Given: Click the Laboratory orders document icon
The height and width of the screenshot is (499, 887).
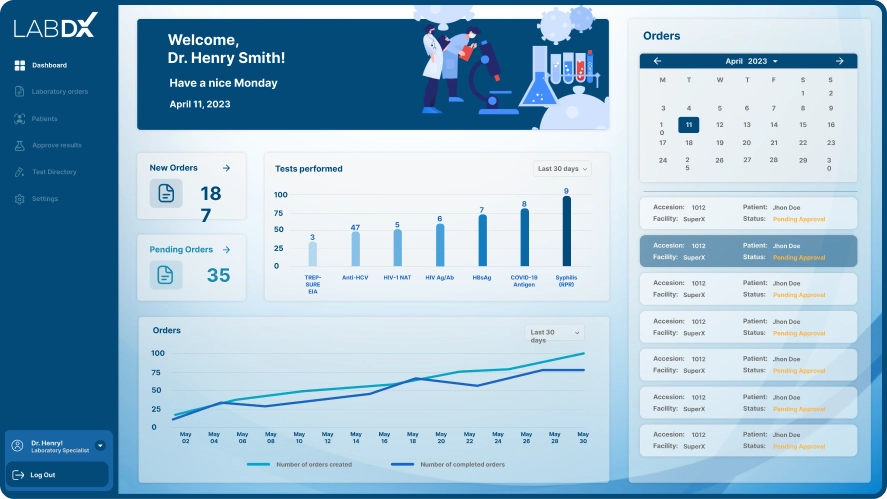Looking at the screenshot, I should (20, 92).
